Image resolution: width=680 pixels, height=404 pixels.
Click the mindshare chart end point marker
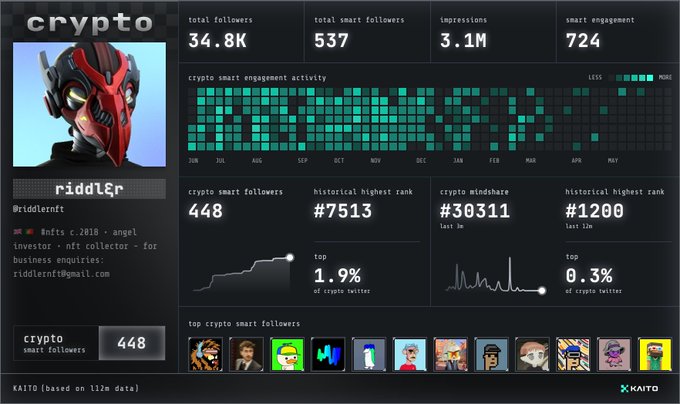[542, 290]
